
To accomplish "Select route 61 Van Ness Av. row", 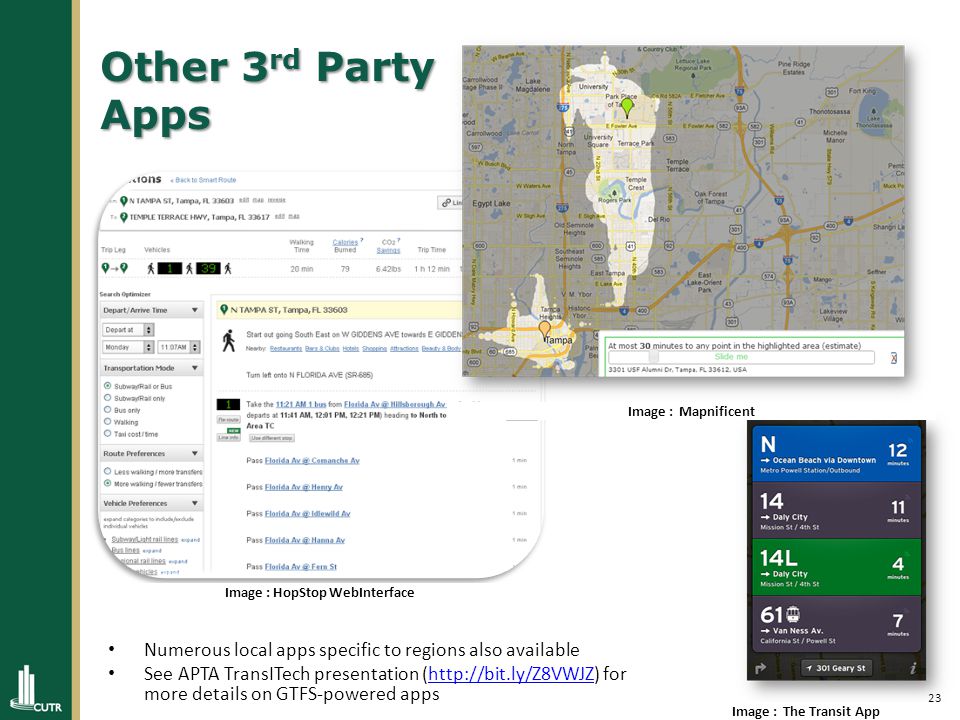I will pyautogui.click(x=836, y=624).
